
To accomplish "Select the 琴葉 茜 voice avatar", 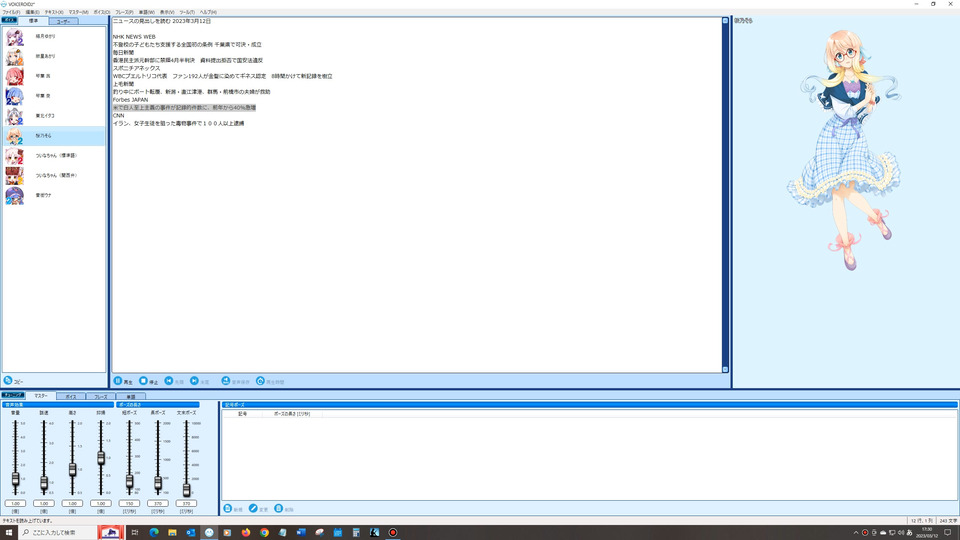I will click(14, 77).
